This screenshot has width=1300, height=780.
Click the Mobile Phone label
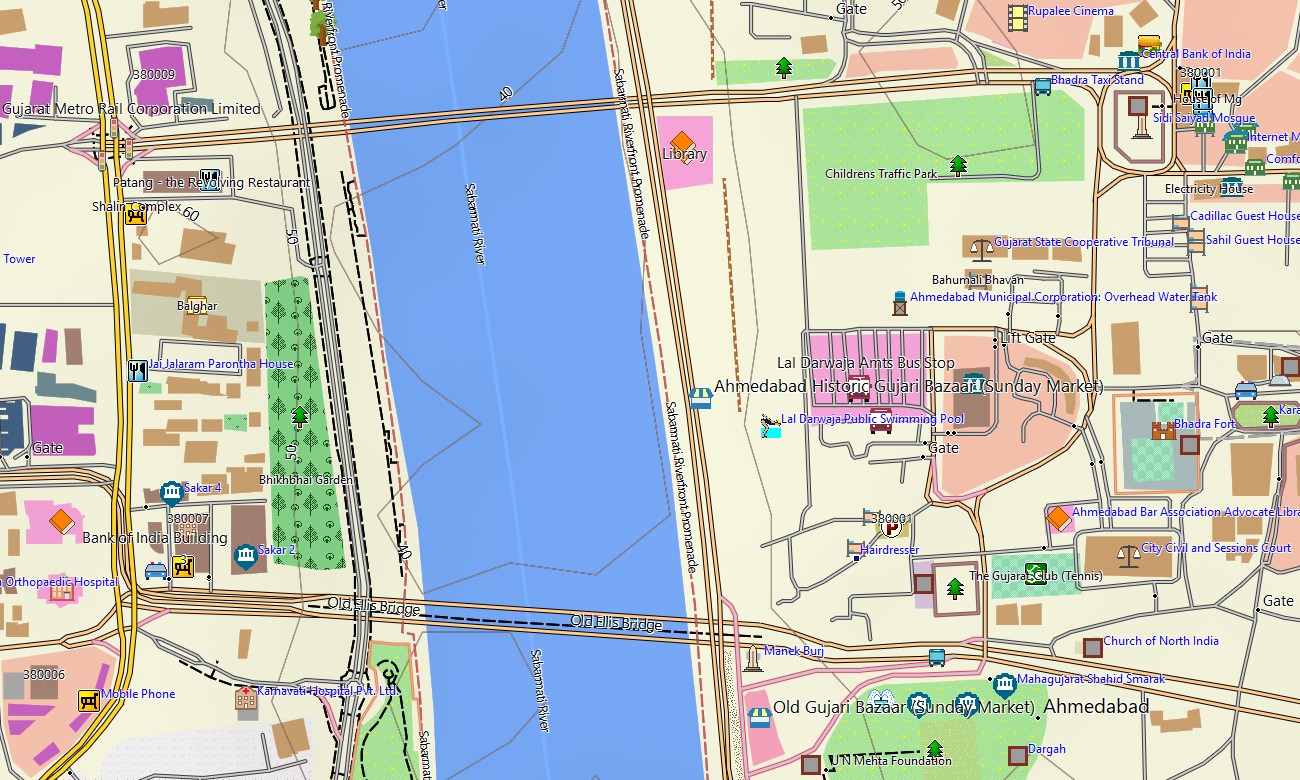(x=138, y=694)
